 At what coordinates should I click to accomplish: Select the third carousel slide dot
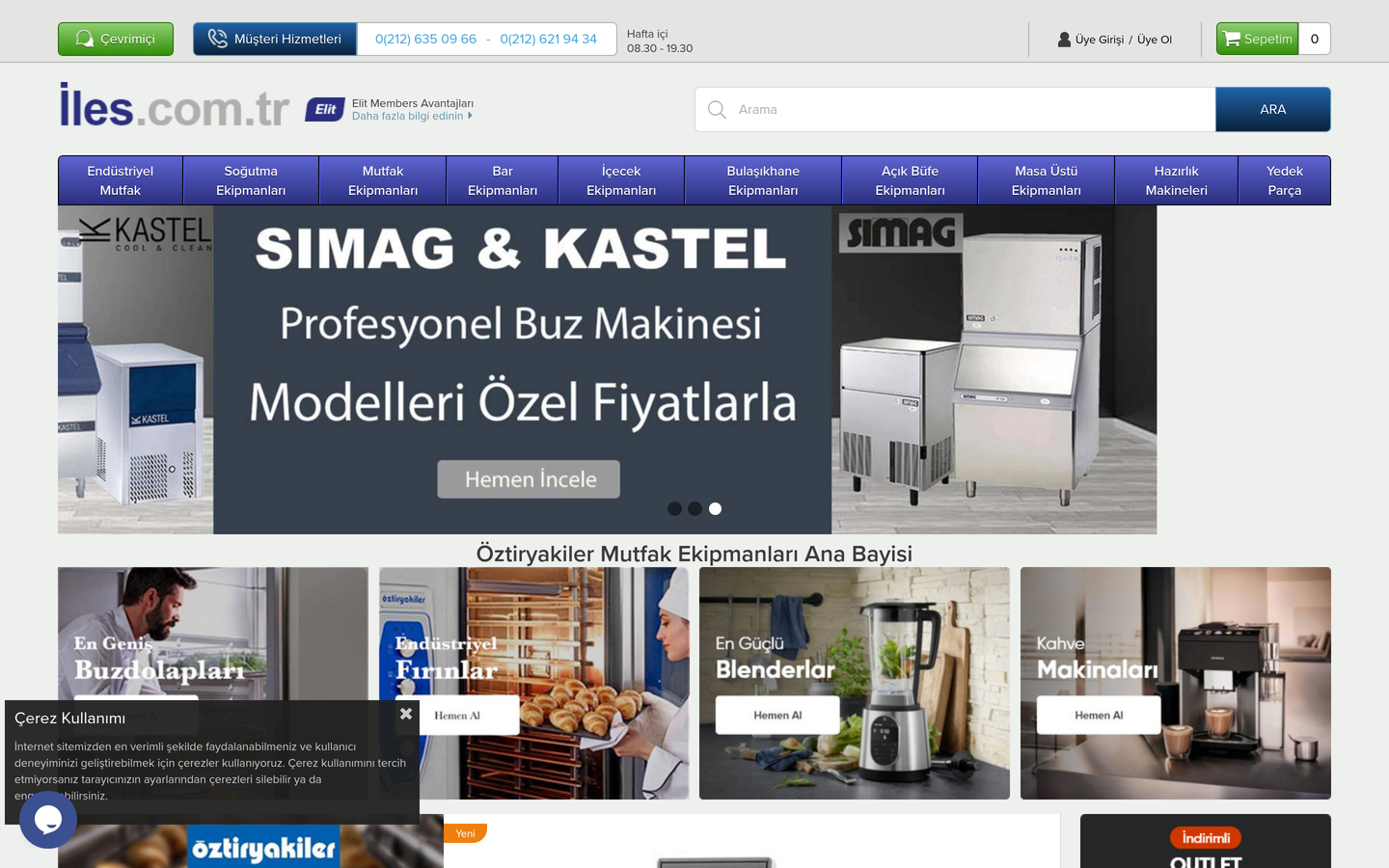point(715,508)
